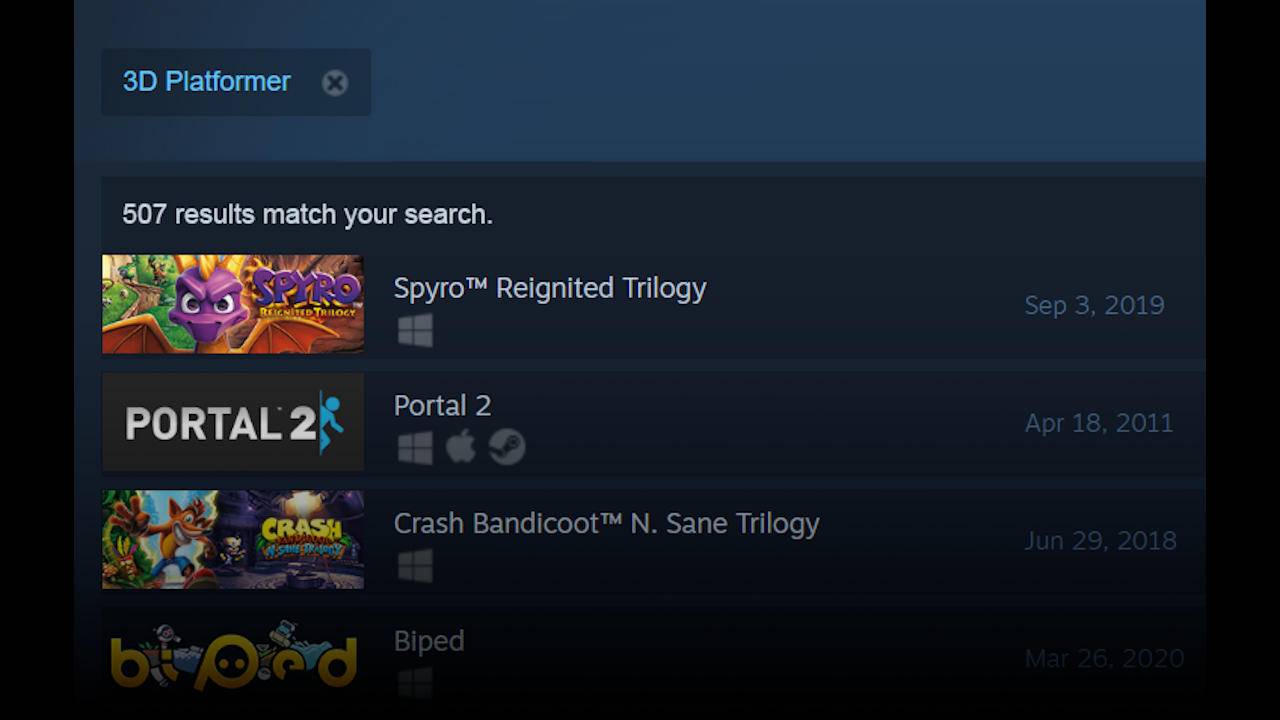Open the Biped logo thumbnail

click(233, 655)
